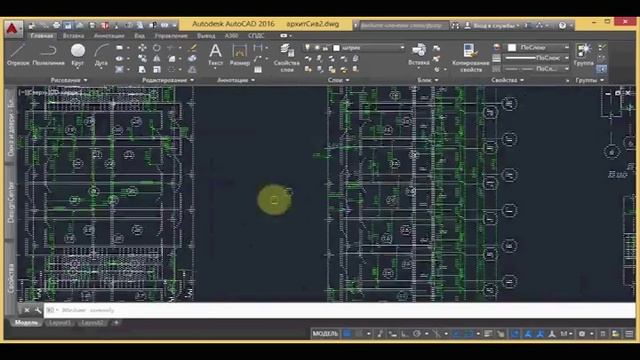Select the Модель layout tab
This screenshot has height=360, width=640.
26,323
